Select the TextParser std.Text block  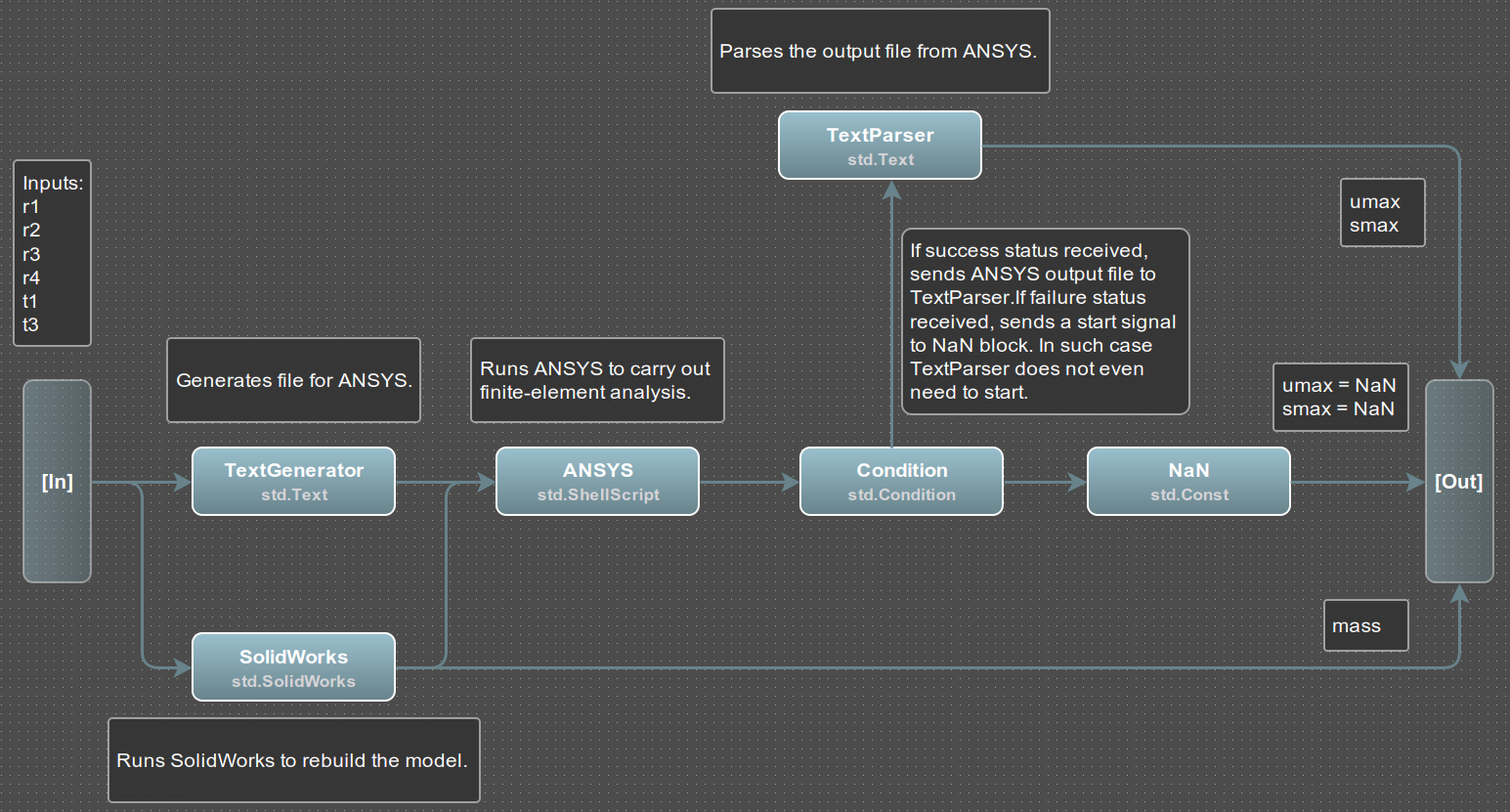point(880,145)
